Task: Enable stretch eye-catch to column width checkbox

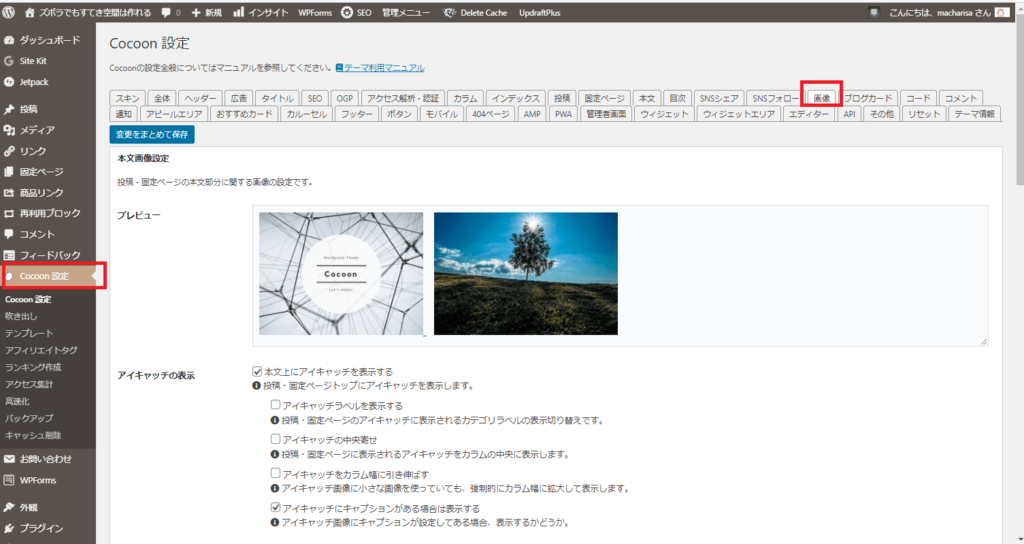Action: click(275, 474)
